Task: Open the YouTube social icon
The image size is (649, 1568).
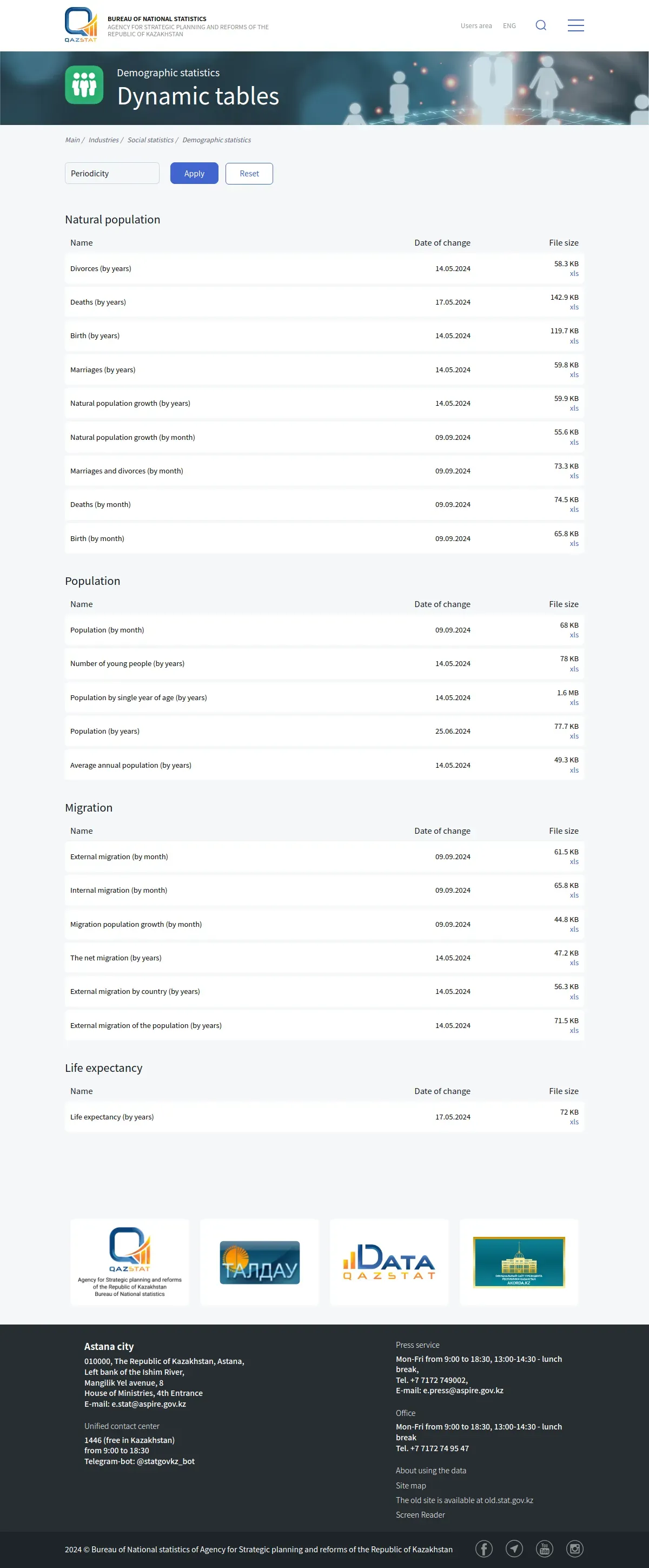Action: click(545, 1548)
